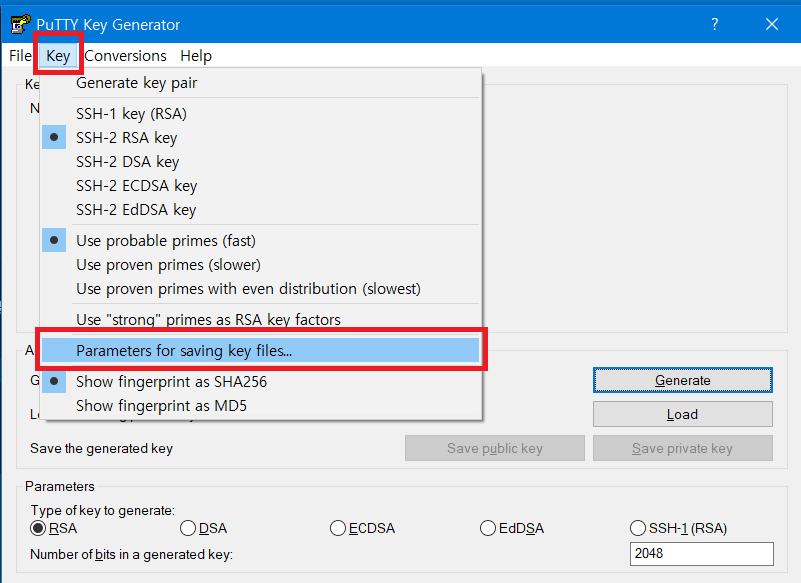Click the Save public key button

point(494,448)
